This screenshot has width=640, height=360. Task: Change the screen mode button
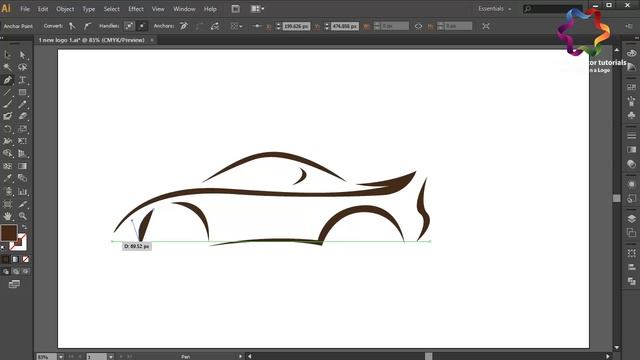tap(14, 284)
